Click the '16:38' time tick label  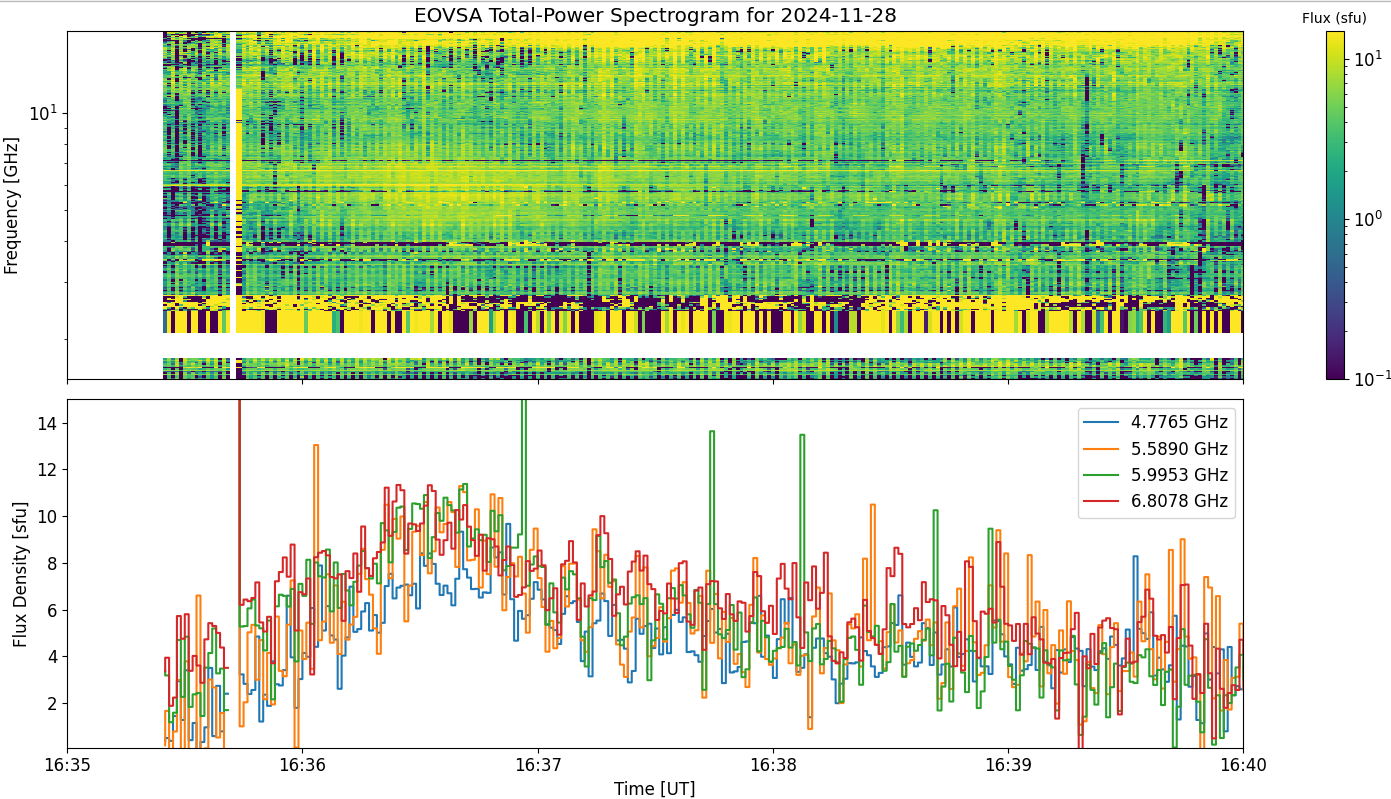tap(773, 765)
